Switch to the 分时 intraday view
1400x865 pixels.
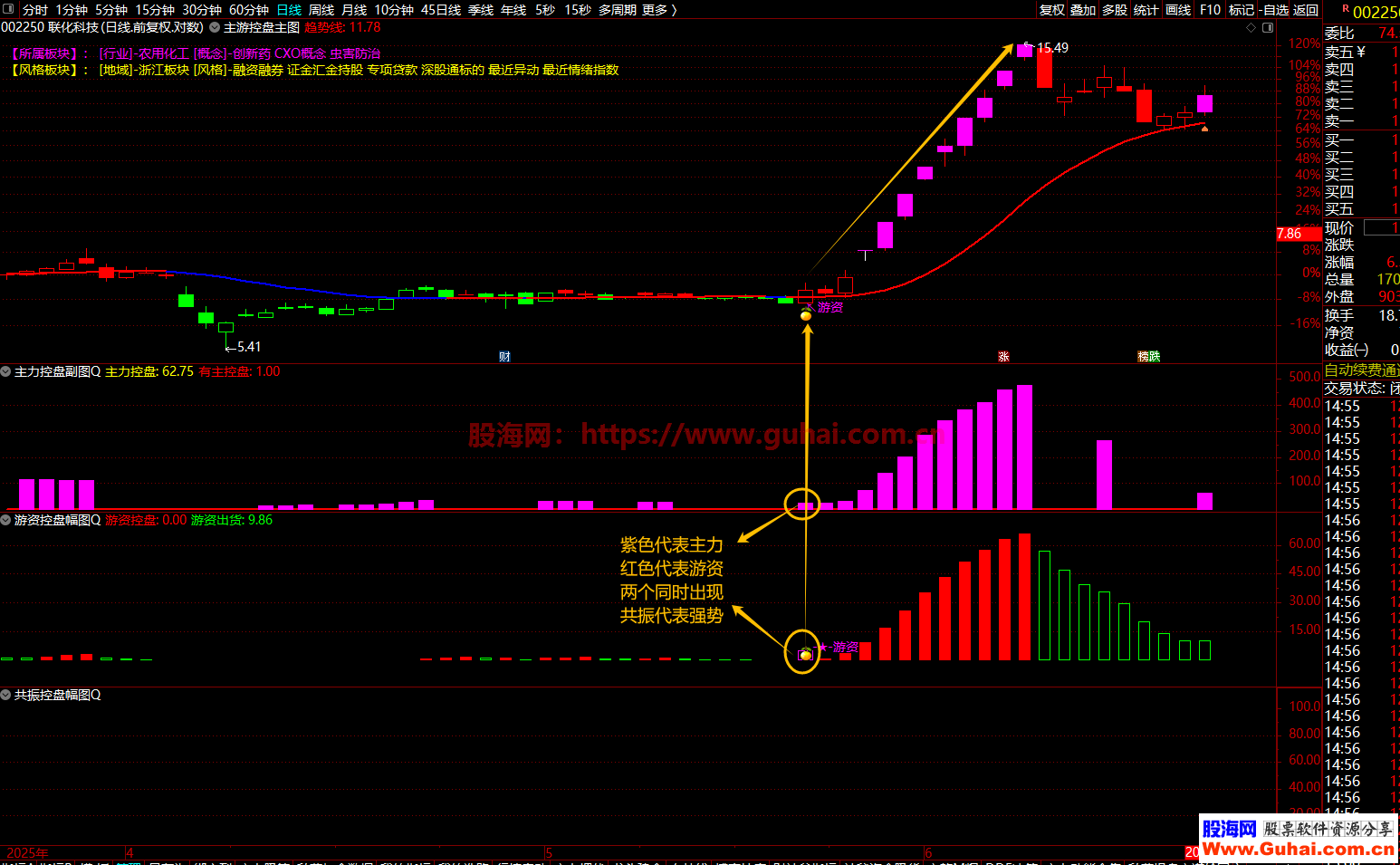tap(34, 10)
